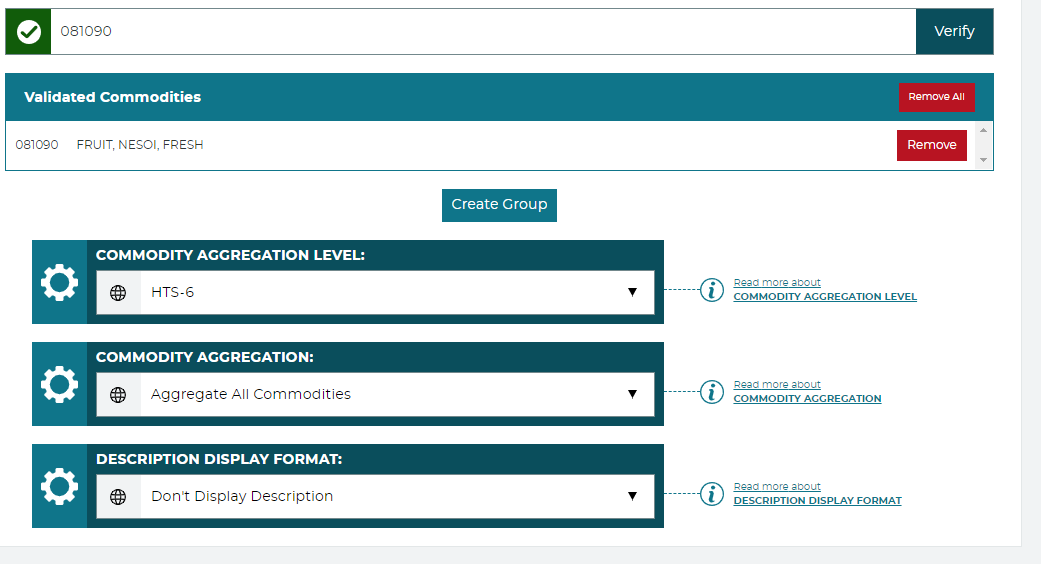Click the green verified checkmark icon
1041x564 pixels.
(x=29, y=31)
